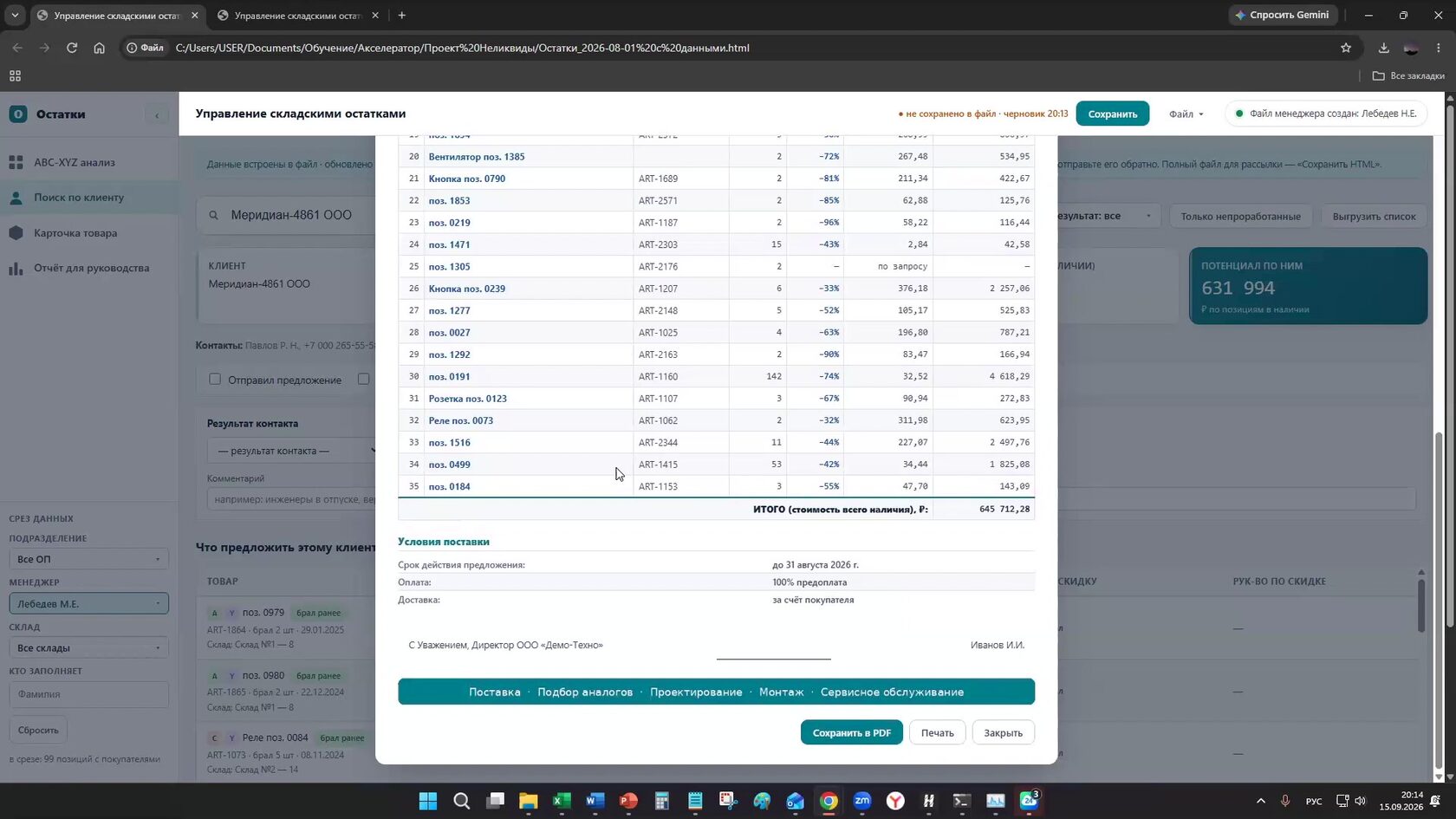Click Только непроработанные filter button
This screenshot has width=1456, height=819.
[1240, 216]
